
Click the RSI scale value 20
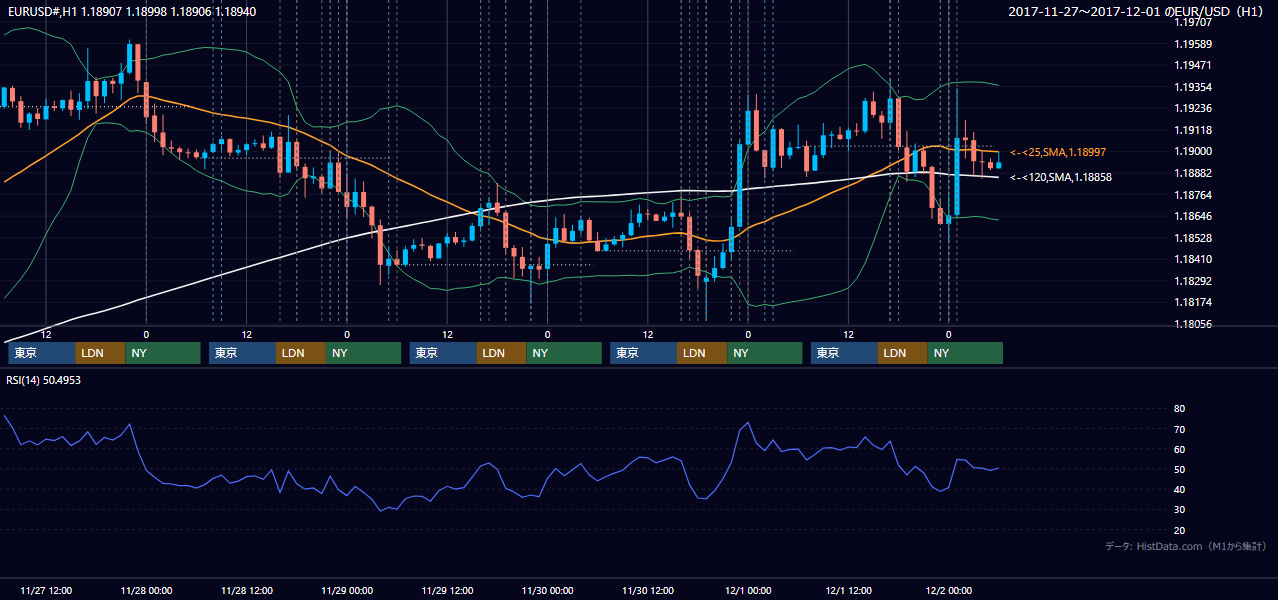pyautogui.click(x=1179, y=530)
